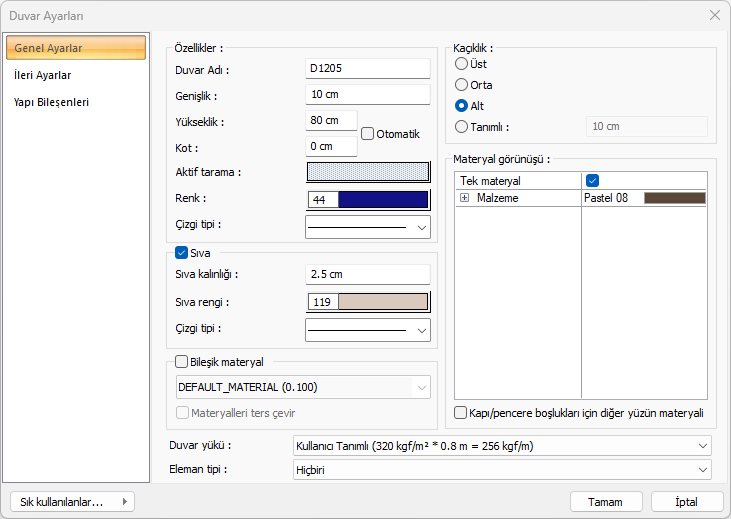Click the Pastel 08 brown material swatch
Screen dimensions: 731x519
(x=674, y=199)
